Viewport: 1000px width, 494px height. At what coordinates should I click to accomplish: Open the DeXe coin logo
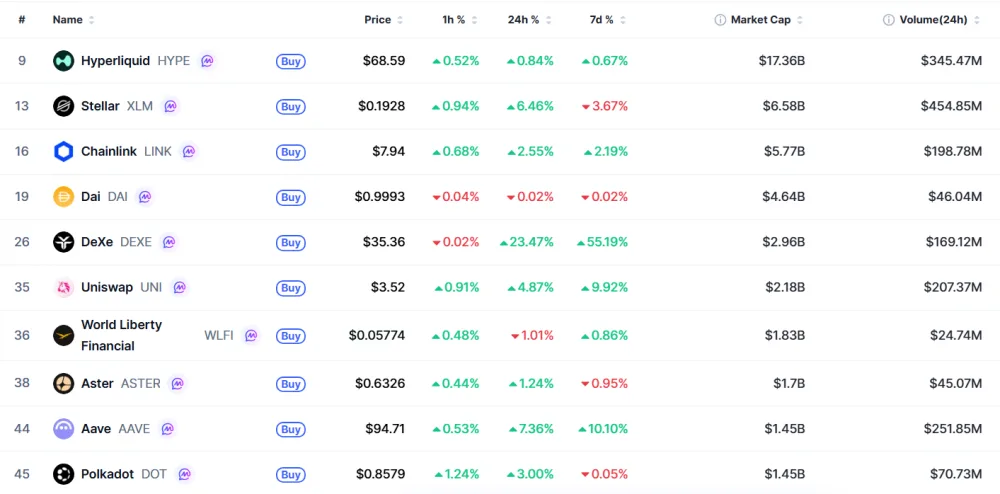(64, 242)
